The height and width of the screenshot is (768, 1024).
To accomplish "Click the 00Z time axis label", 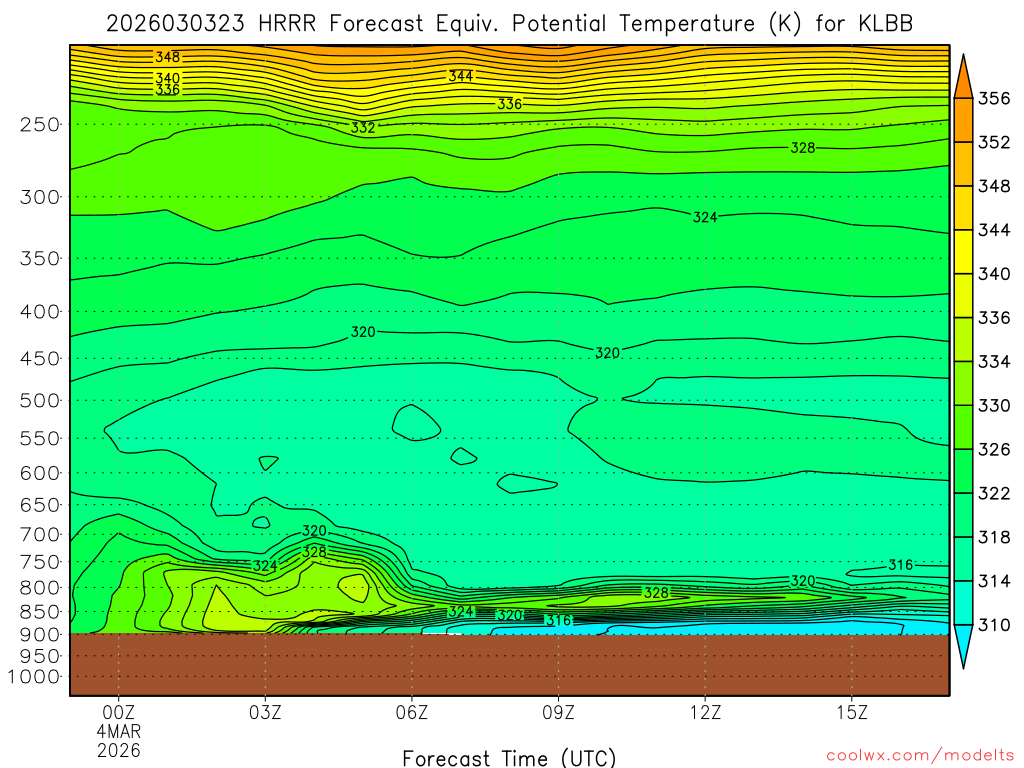I will pos(118,712).
